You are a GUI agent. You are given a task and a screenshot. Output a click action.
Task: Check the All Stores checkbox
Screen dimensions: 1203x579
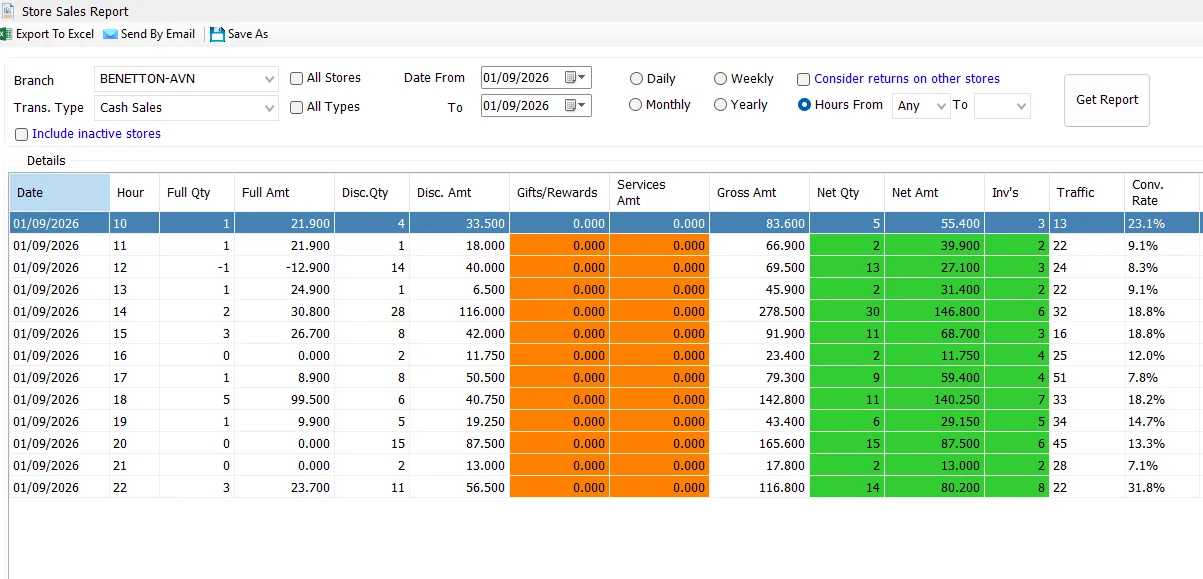click(296, 78)
